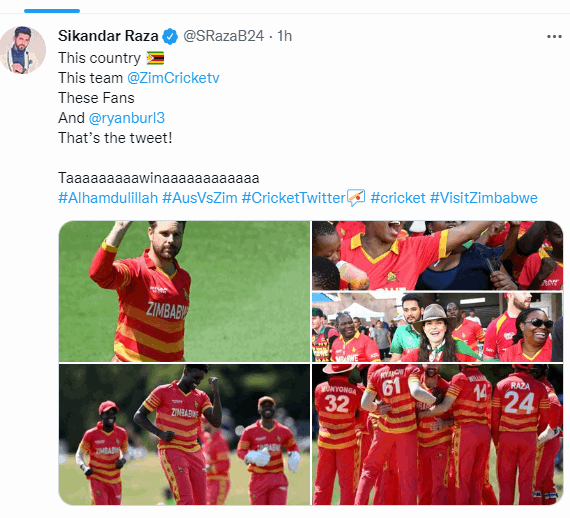Screen dimensions: 570x518
Task: Open the tweet's three-dot more options menu
Action: tap(554, 36)
